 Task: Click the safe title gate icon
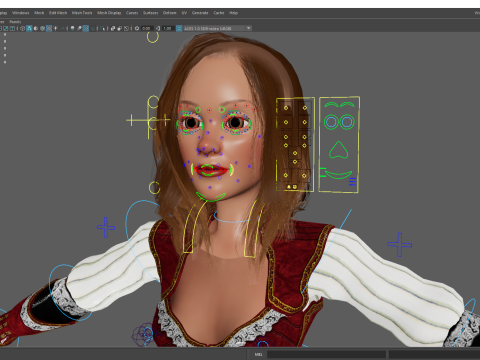coord(12,28)
